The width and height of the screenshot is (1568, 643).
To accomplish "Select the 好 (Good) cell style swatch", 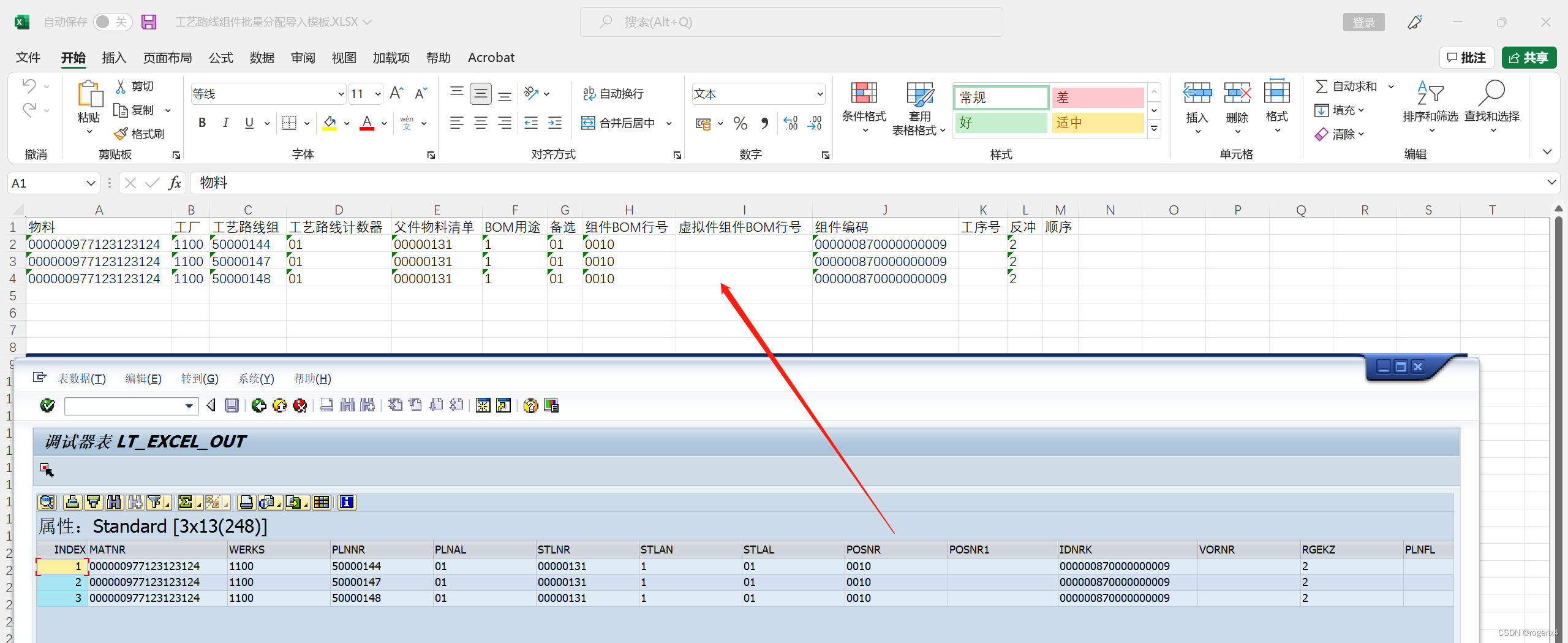I will [x=1001, y=123].
